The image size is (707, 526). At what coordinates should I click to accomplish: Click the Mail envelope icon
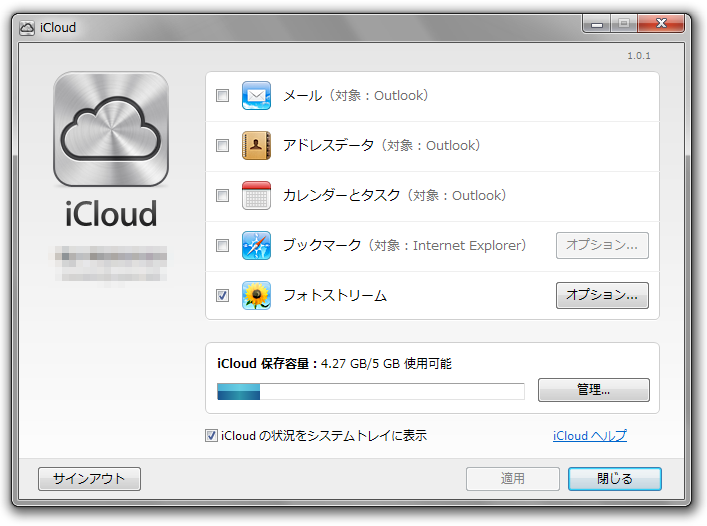point(257,96)
